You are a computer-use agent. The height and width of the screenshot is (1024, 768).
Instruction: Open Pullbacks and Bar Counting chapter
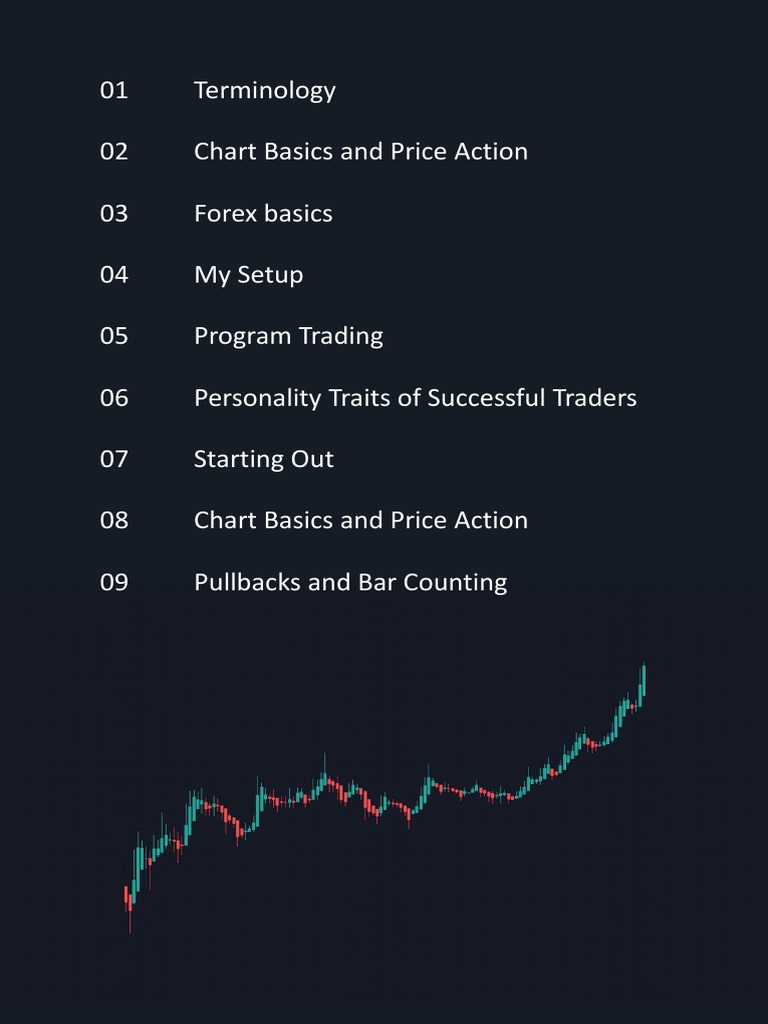351,583
